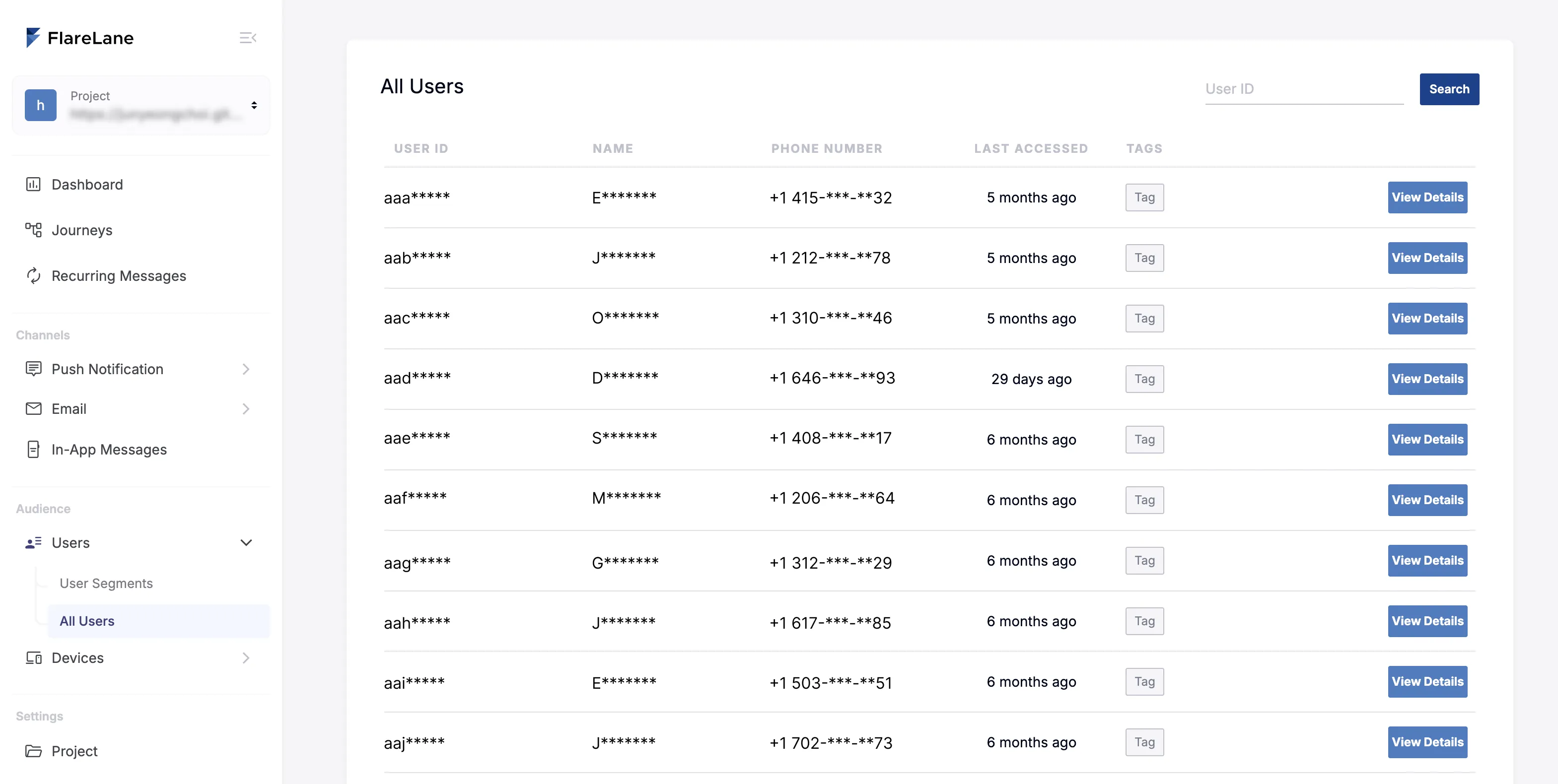The width and height of the screenshot is (1558, 784).
Task: Open Project settings
Action: [x=74, y=751]
